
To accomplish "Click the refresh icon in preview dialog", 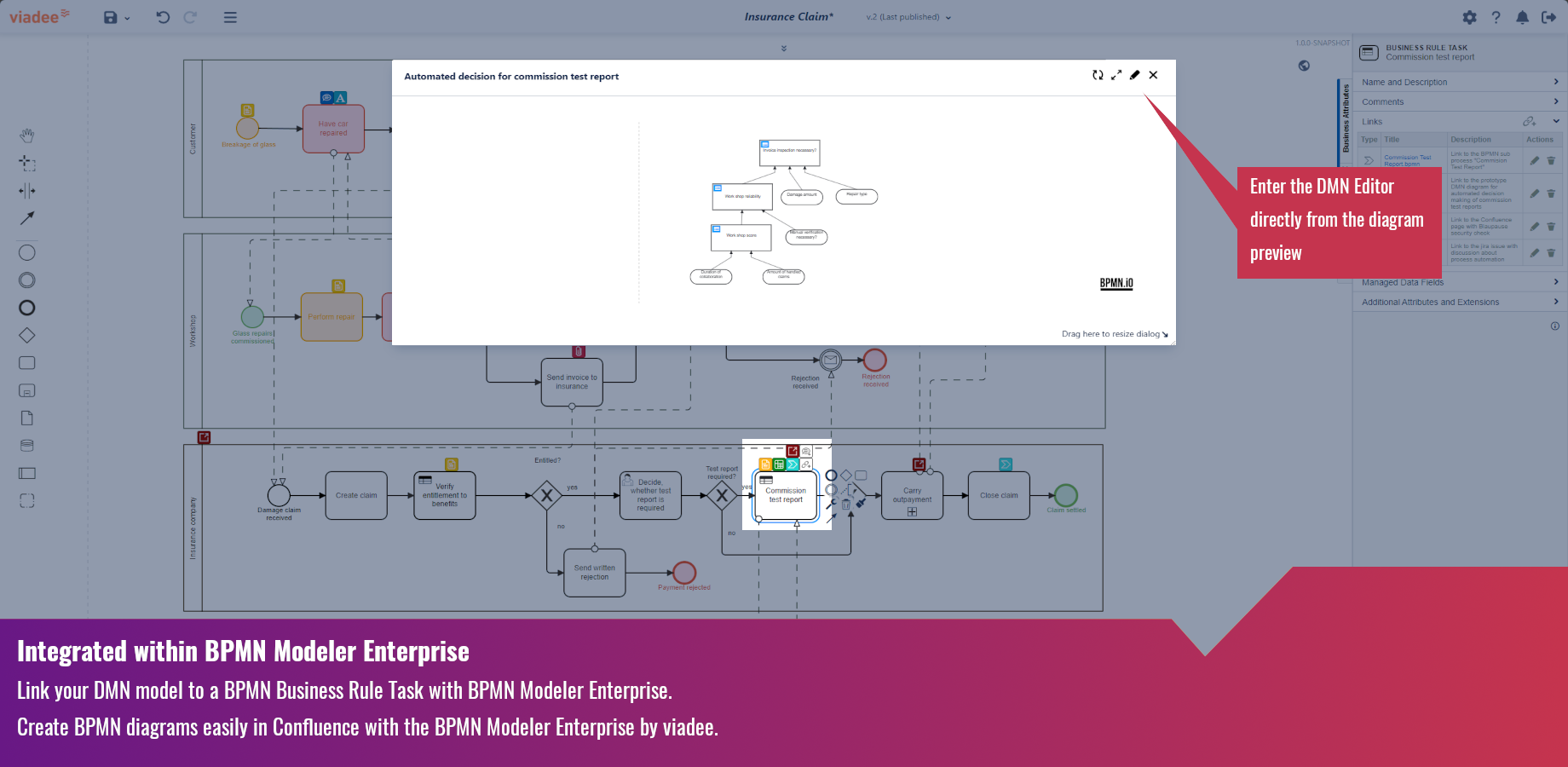I will tap(1098, 75).
